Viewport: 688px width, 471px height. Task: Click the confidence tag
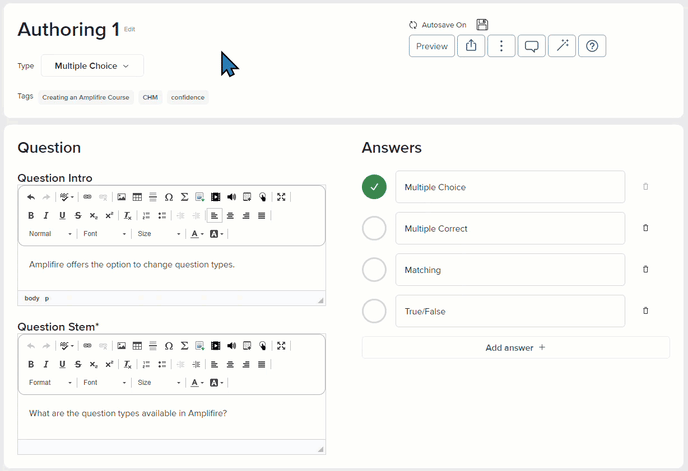(x=188, y=97)
